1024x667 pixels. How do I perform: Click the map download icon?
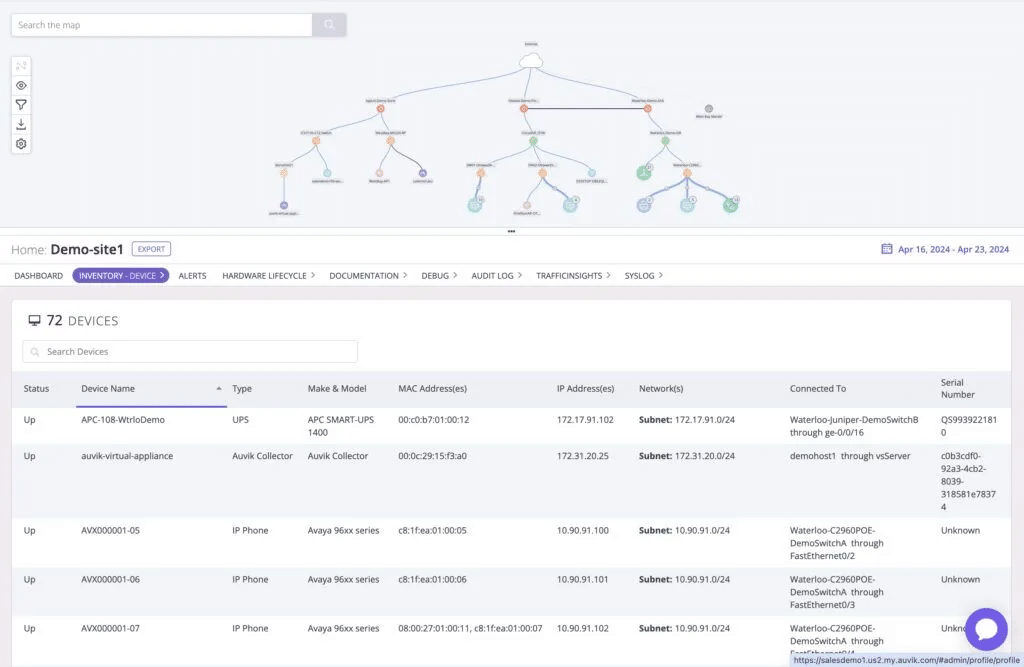tap(21, 124)
